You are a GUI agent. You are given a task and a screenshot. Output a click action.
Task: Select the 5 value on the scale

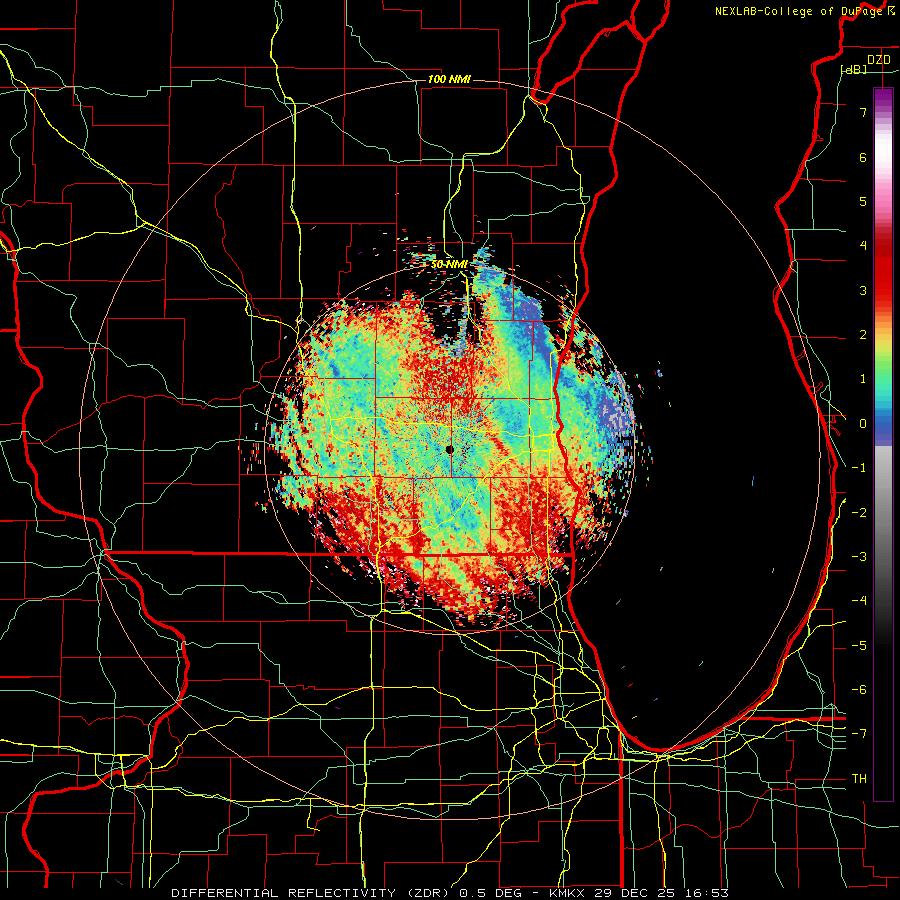pyautogui.click(x=863, y=201)
